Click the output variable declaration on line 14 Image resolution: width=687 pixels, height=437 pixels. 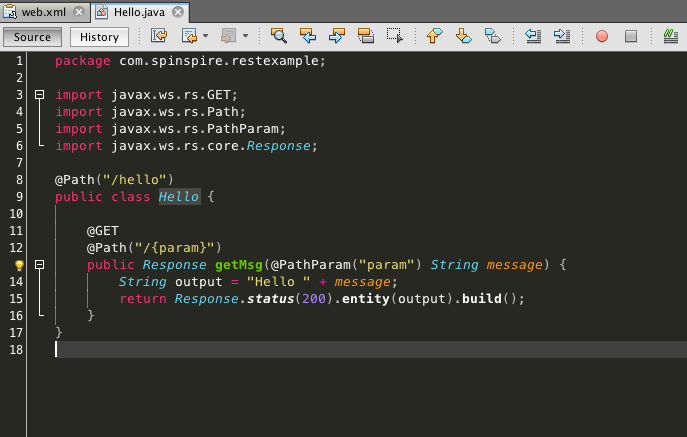point(198,282)
